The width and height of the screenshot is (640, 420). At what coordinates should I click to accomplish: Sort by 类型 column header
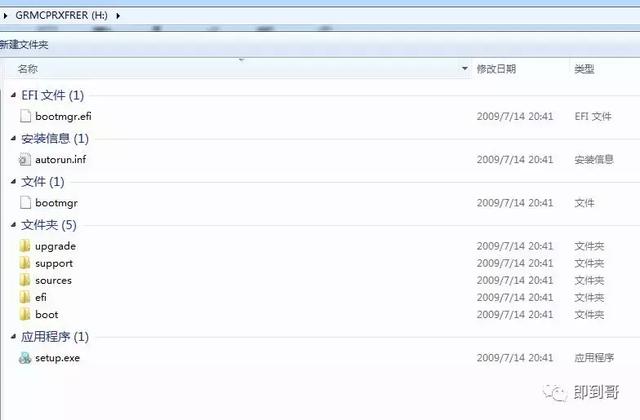(x=584, y=69)
